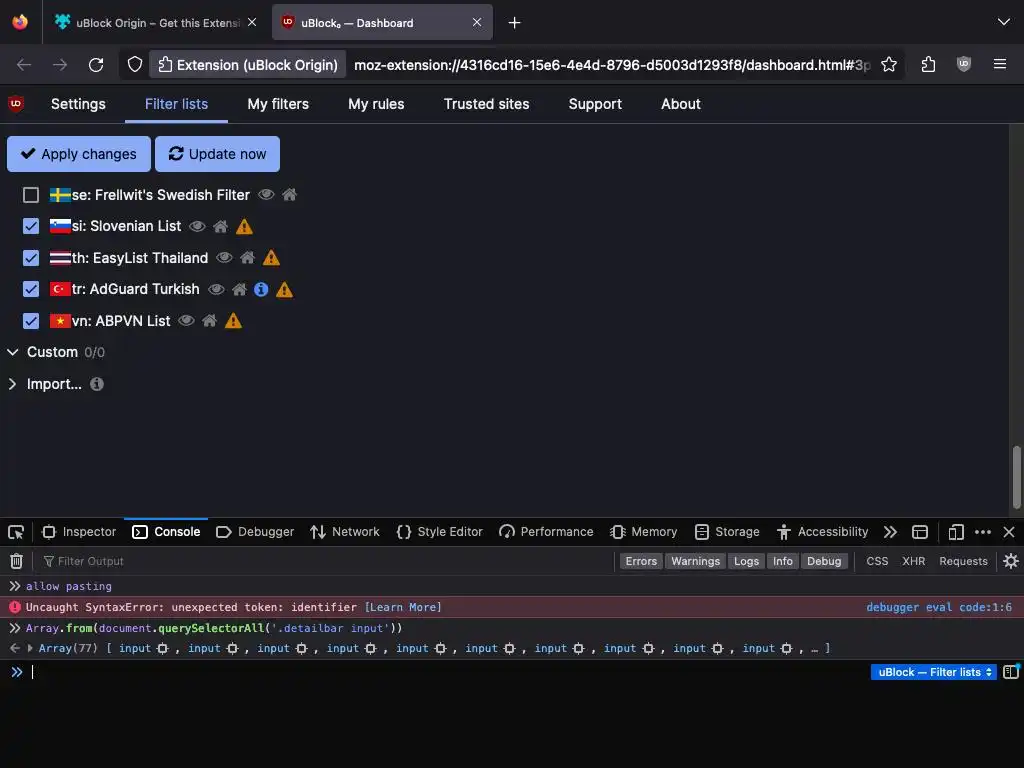Click the tracking protection shield icon
Viewport: 1024px width, 768px height.
click(135, 65)
